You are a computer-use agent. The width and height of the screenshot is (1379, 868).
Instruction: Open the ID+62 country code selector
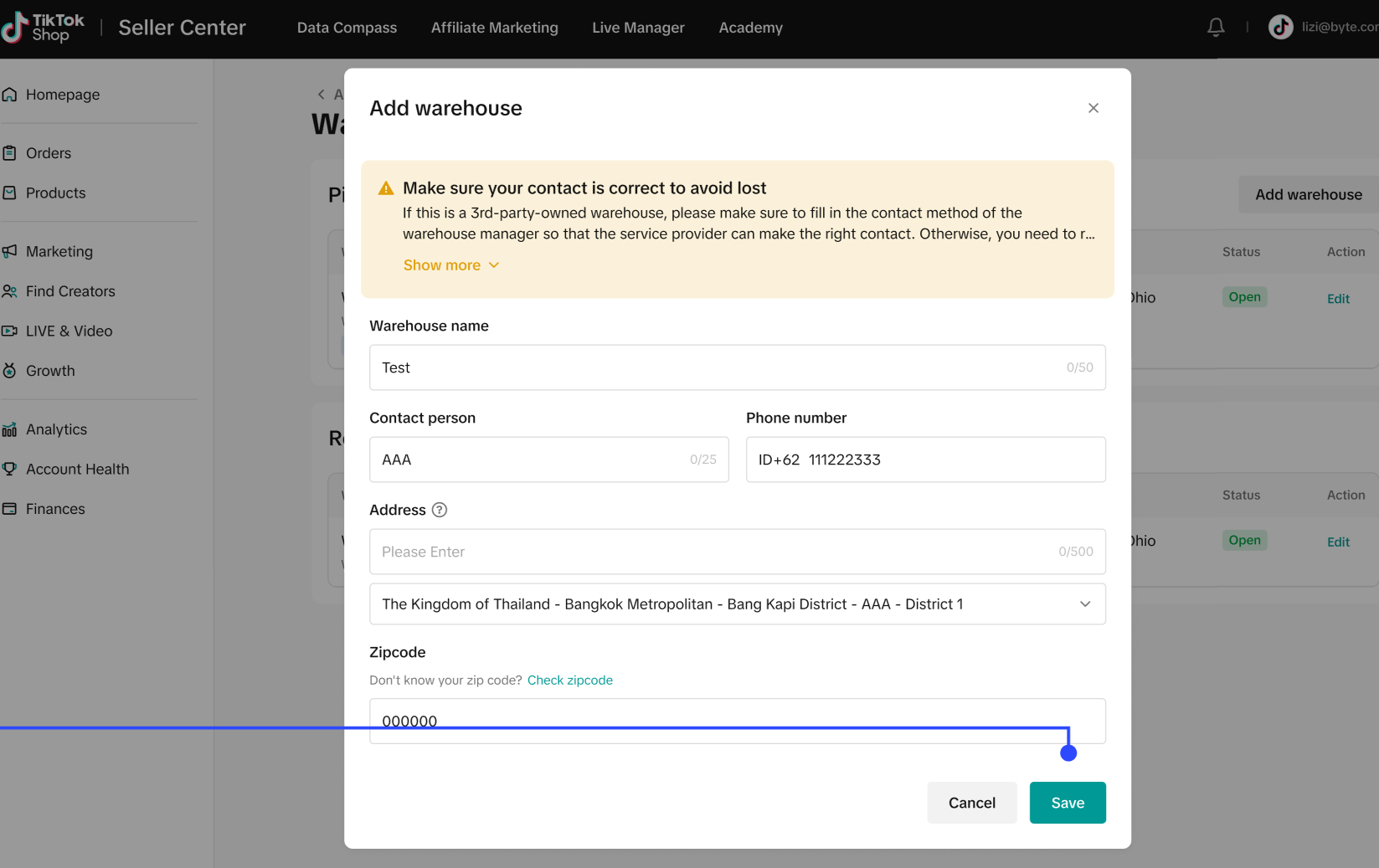click(779, 460)
